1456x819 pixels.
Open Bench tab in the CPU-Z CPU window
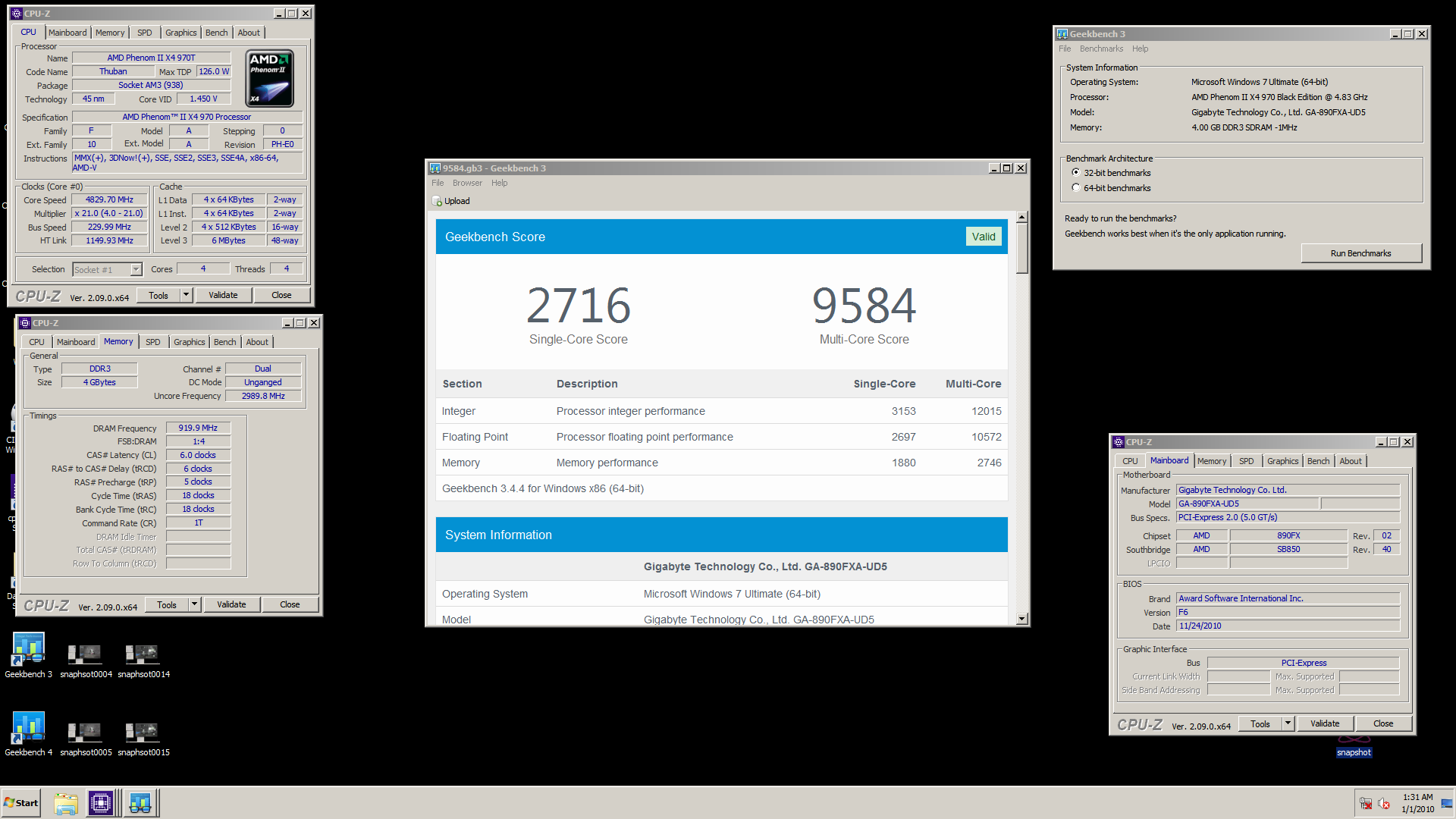pyautogui.click(x=217, y=33)
